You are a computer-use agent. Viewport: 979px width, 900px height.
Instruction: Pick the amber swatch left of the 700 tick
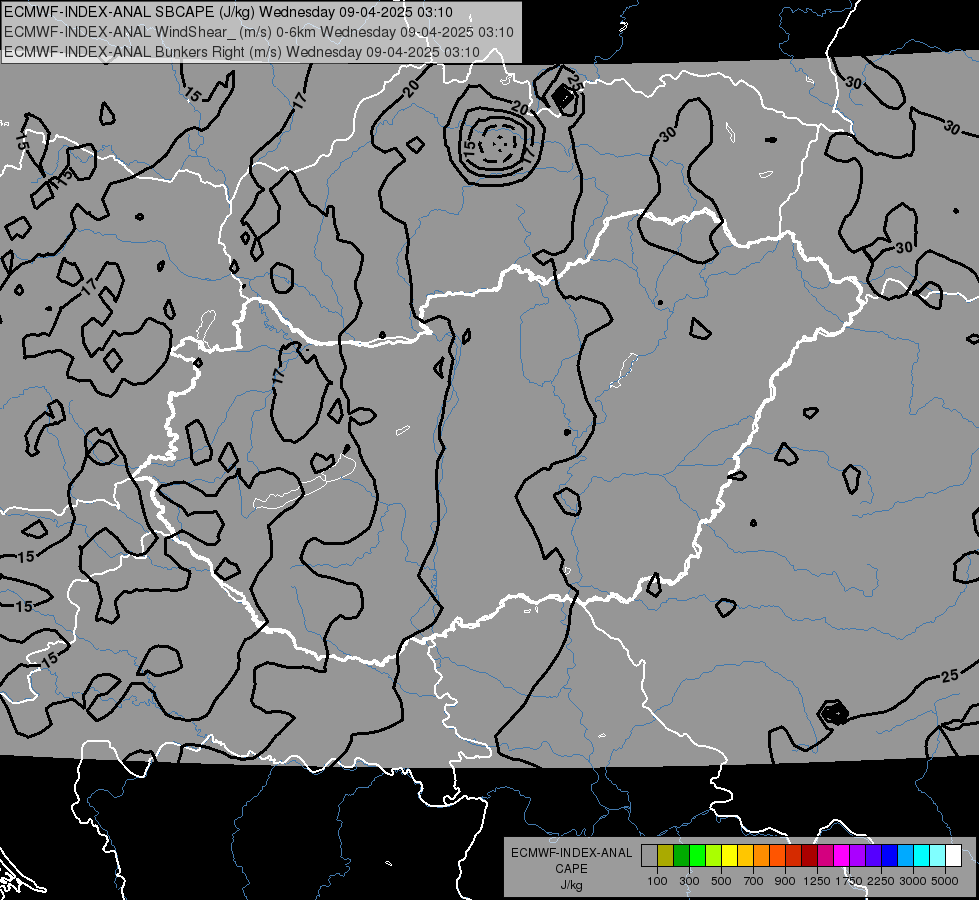[745, 856]
